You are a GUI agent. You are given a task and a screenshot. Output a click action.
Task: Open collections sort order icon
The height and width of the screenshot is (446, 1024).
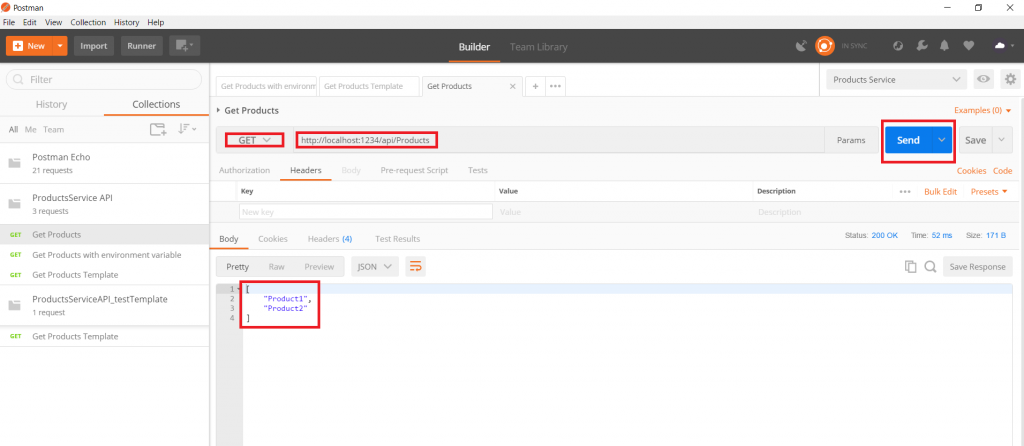point(187,129)
